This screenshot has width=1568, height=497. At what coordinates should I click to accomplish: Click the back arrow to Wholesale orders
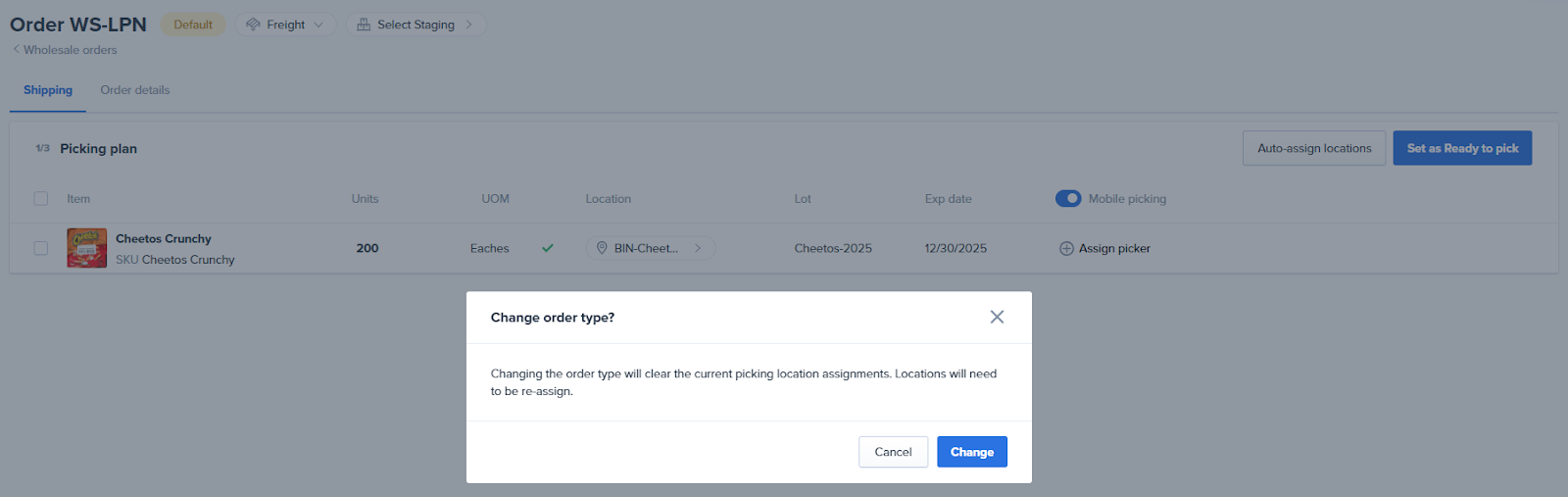tap(16, 50)
